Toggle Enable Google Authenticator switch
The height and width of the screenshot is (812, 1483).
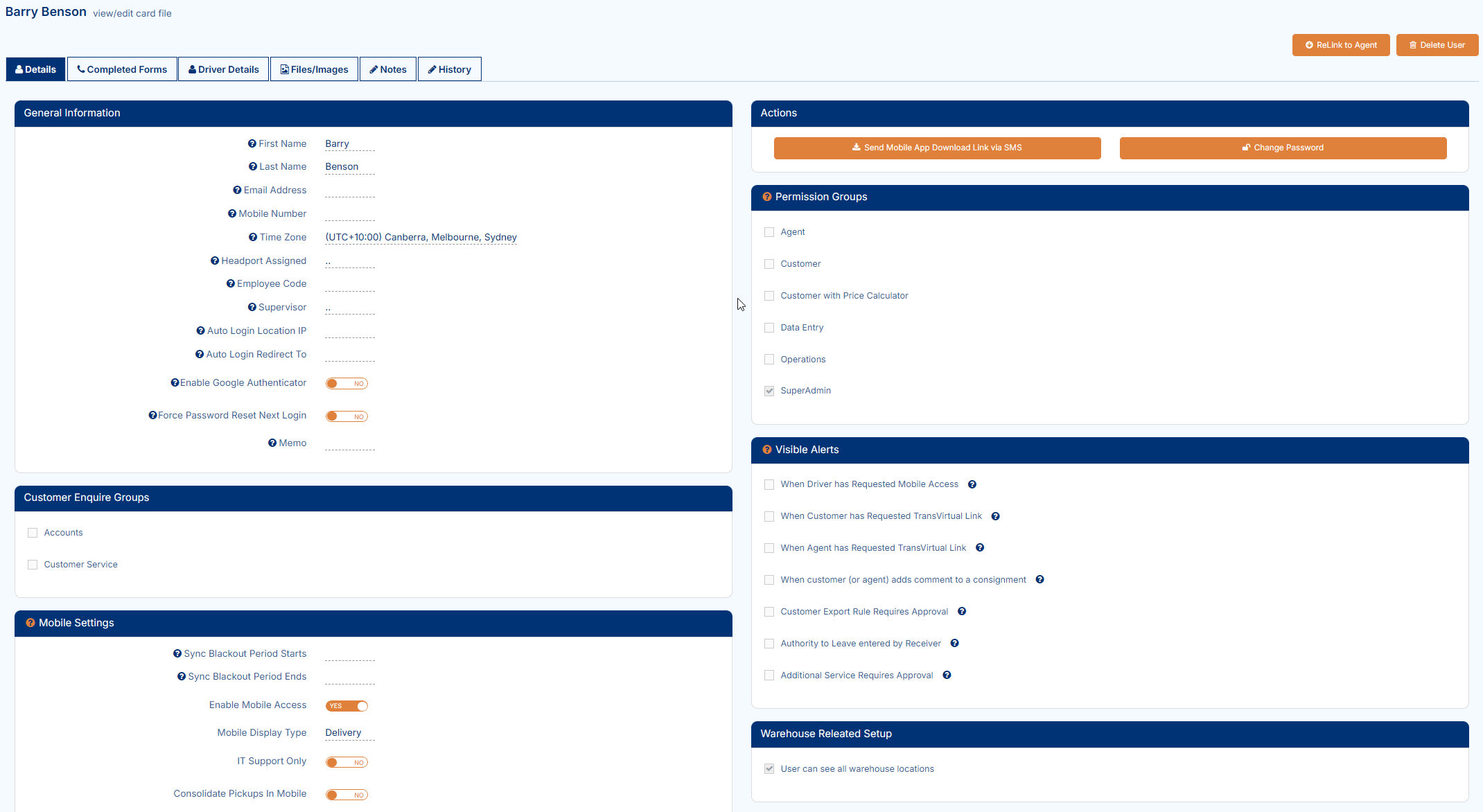(x=346, y=384)
